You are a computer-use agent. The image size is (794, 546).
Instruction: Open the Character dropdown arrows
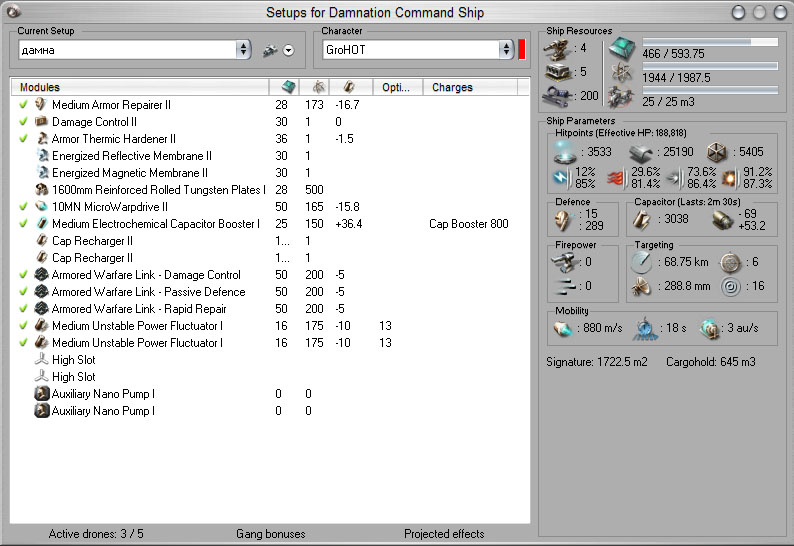coord(506,50)
